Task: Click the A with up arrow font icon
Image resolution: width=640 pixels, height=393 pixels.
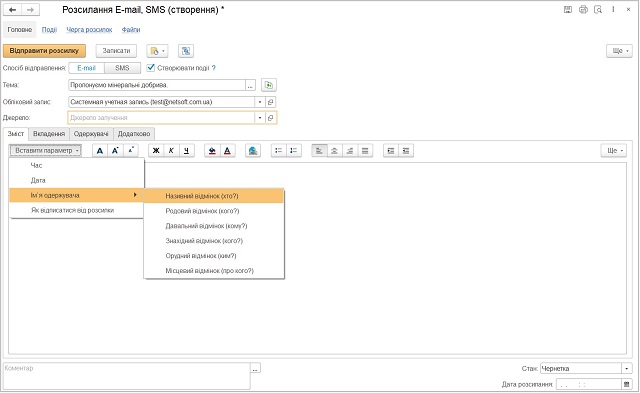Action: pyautogui.click(x=115, y=151)
